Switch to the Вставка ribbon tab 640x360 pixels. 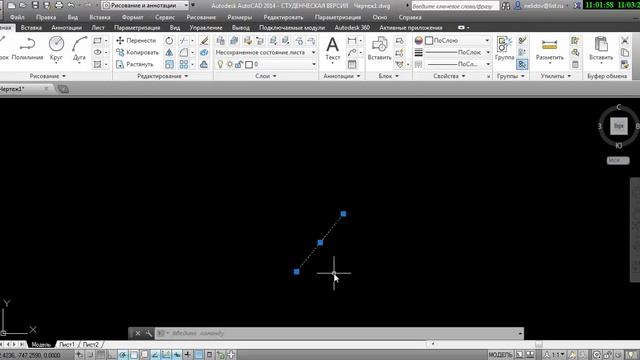(x=31, y=27)
